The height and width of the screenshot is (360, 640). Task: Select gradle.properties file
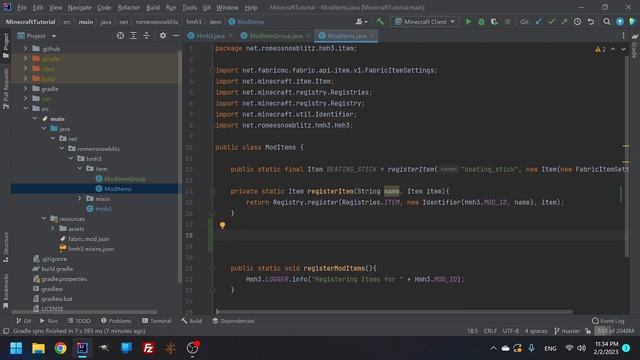tap(64, 279)
